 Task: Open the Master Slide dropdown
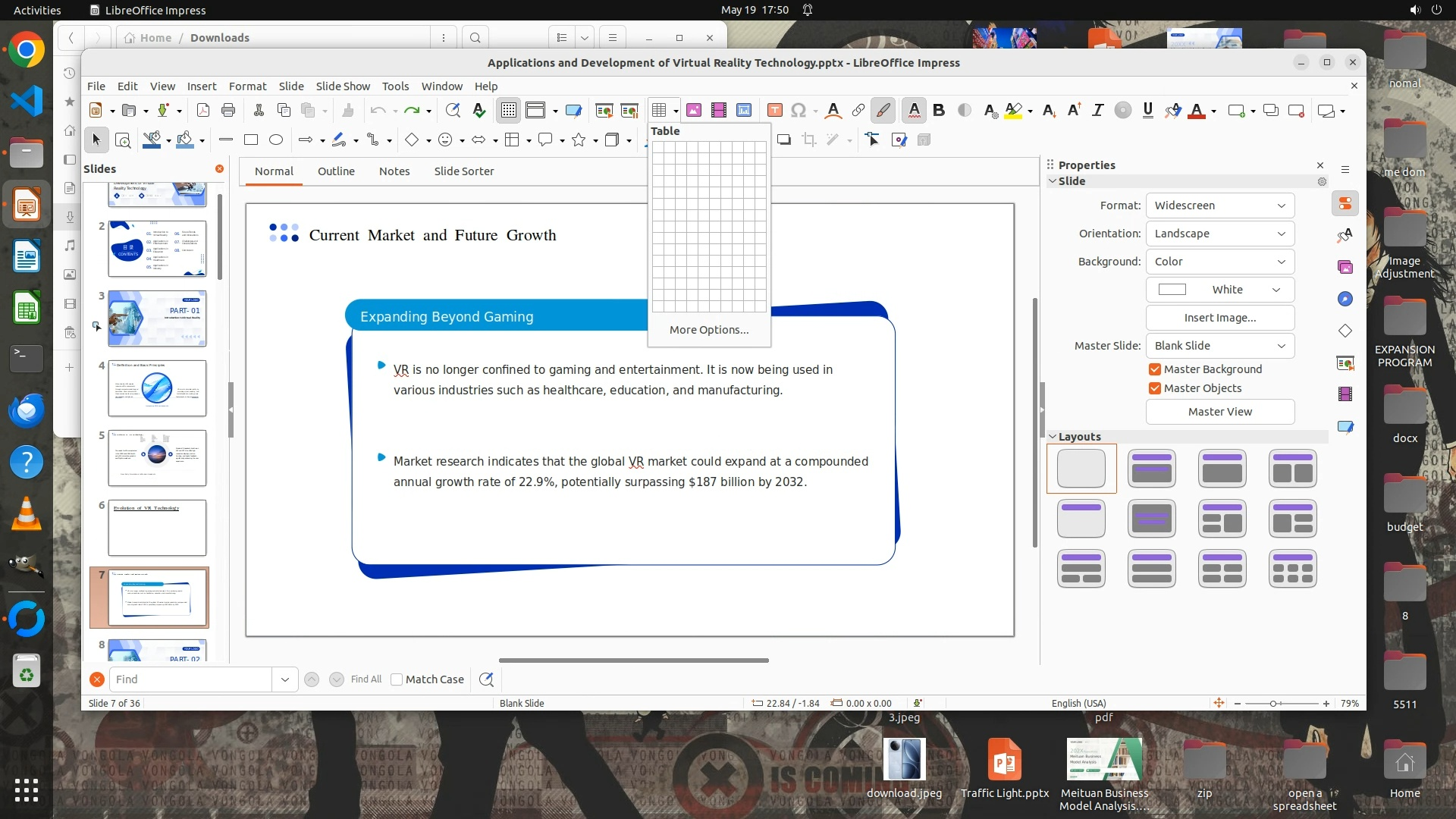point(1219,346)
